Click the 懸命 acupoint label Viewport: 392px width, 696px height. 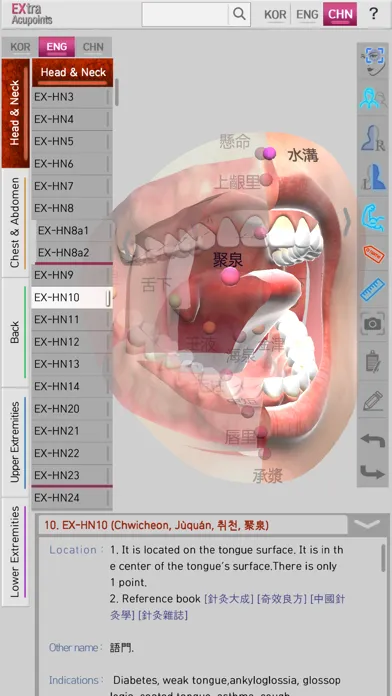click(x=235, y=142)
